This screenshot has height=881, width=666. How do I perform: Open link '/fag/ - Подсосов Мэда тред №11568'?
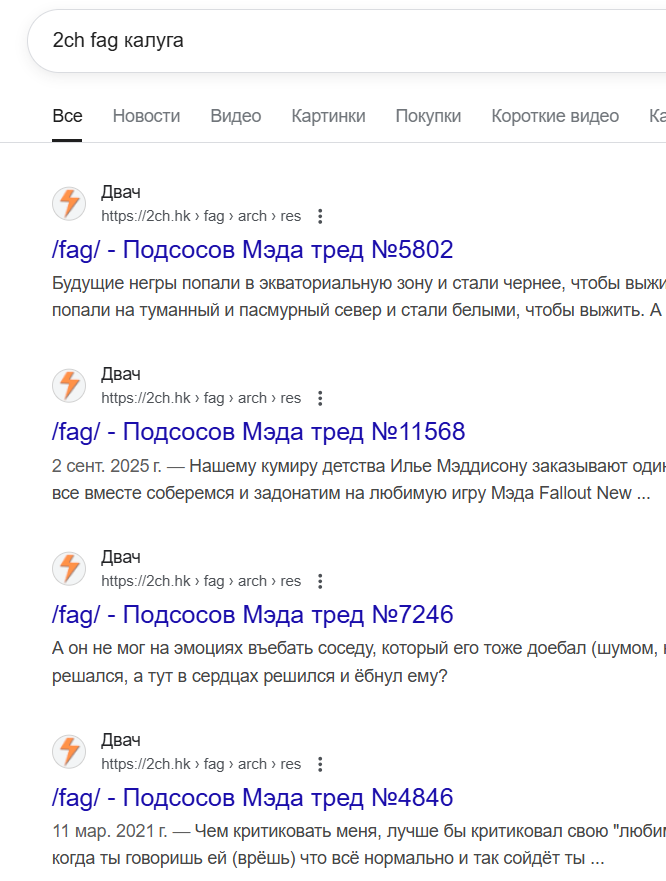click(259, 432)
